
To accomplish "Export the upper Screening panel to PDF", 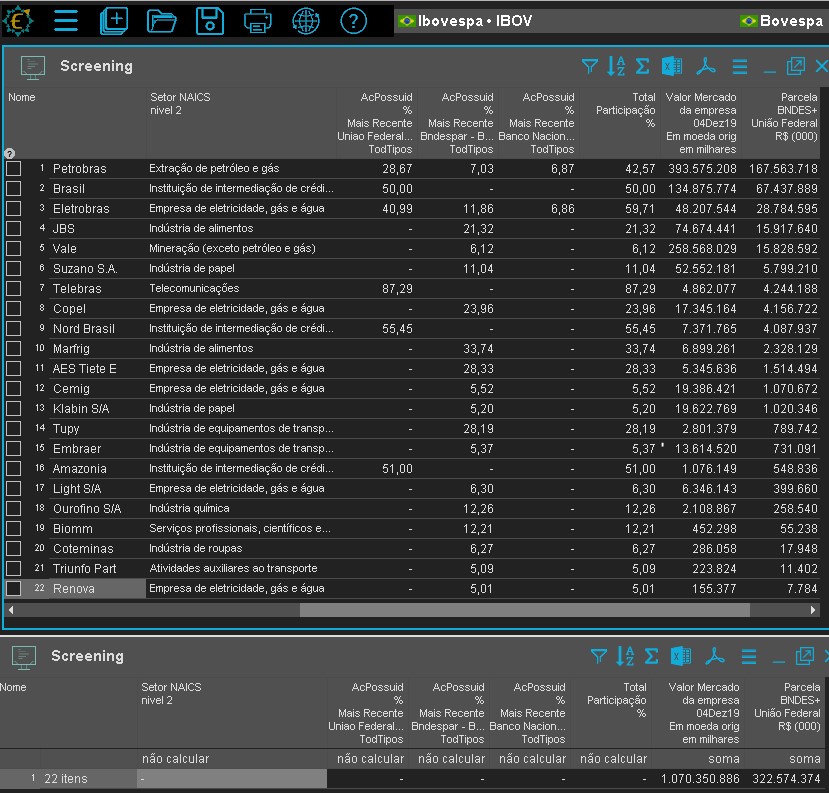I will (706, 66).
